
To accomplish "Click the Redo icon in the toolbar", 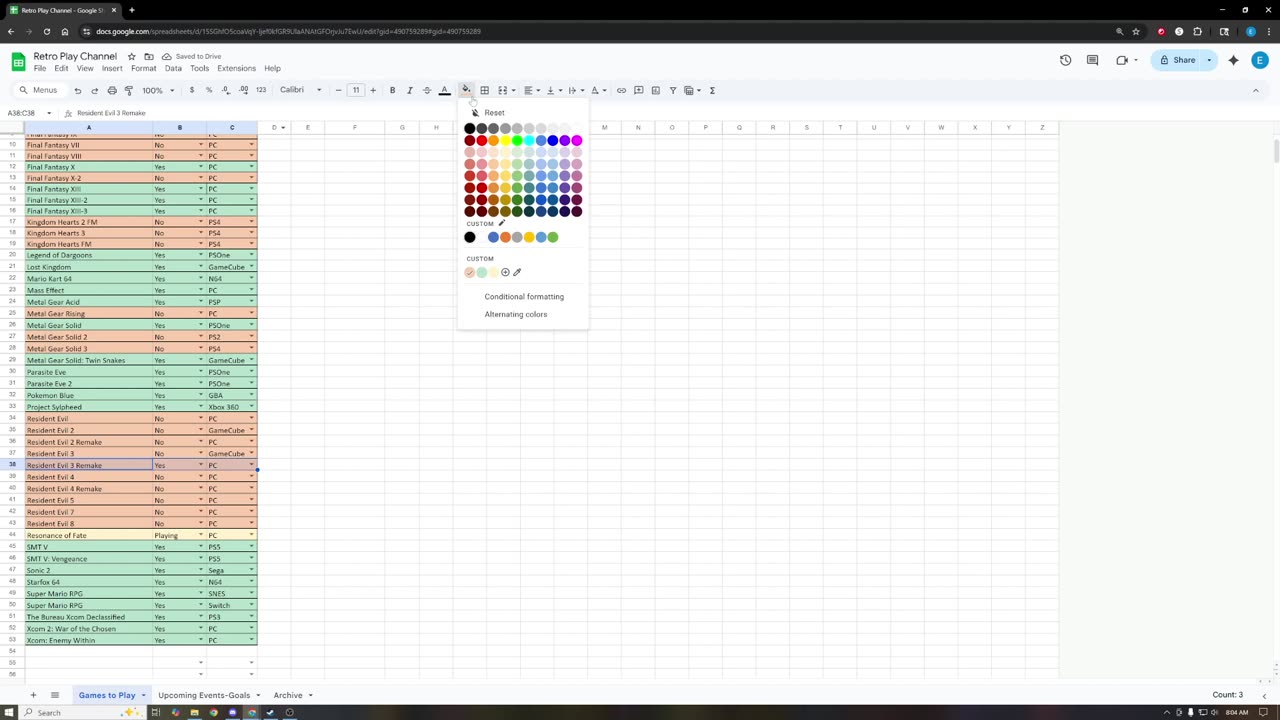I will pyautogui.click(x=94, y=90).
